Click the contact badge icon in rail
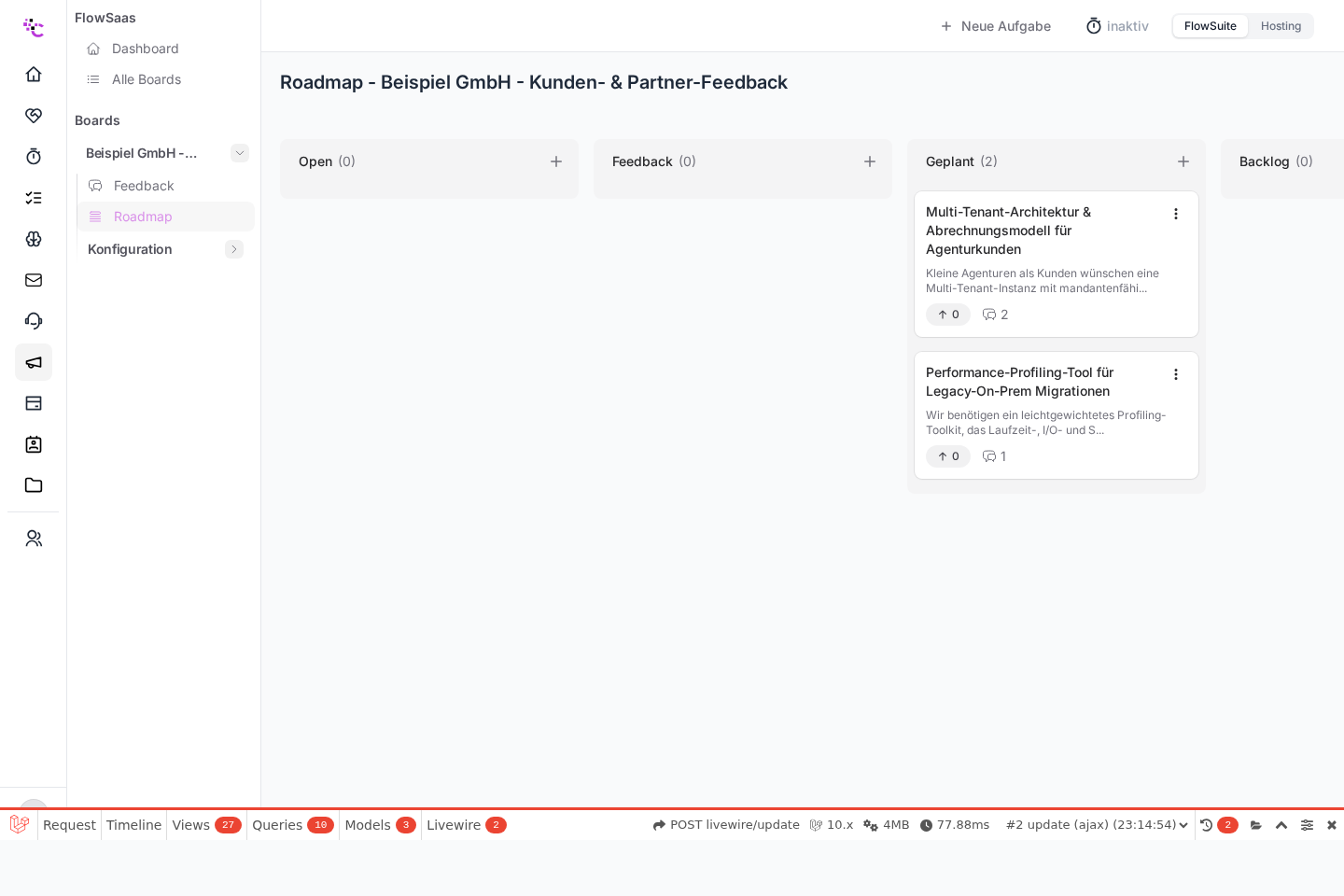The height and width of the screenshot is (896, 1344). [x=34, y=444]
